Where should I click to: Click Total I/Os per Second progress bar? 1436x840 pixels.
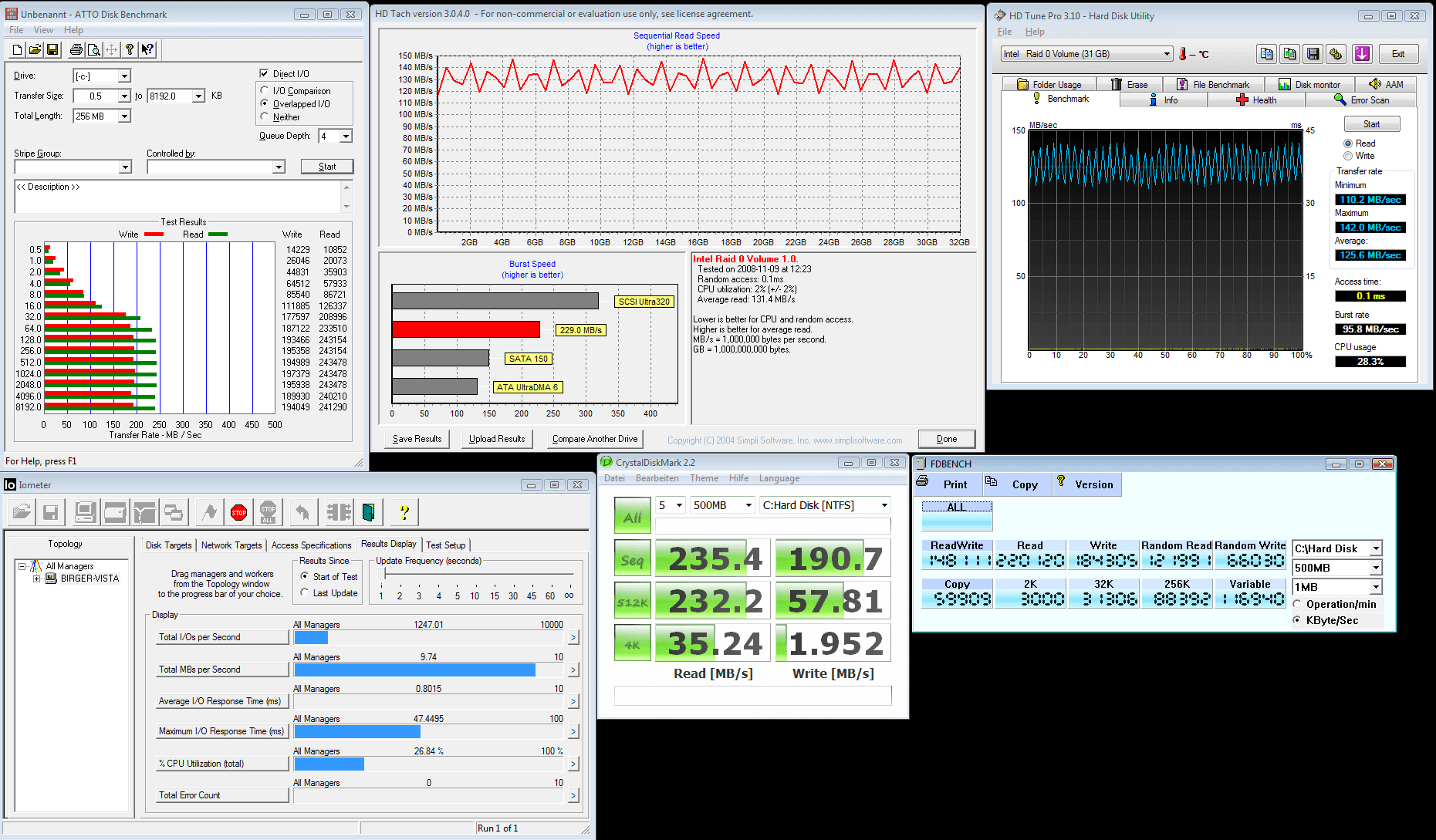coord(431,638)
